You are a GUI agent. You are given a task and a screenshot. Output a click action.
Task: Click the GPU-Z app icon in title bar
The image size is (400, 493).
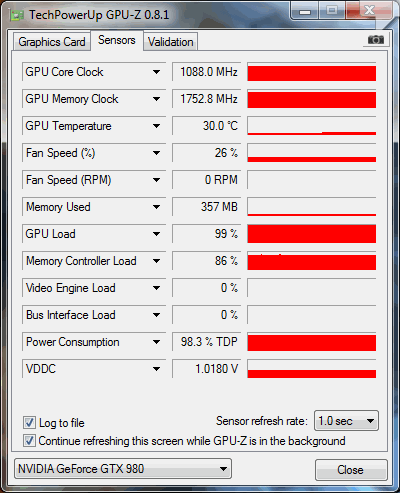coord(16,15)
